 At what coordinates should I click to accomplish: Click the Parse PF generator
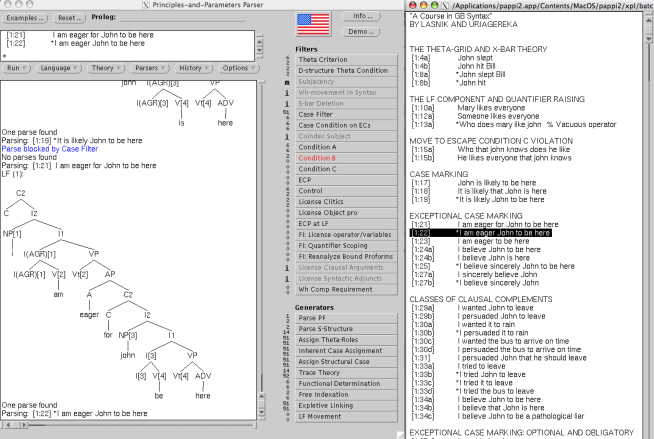tap(346, 318)
